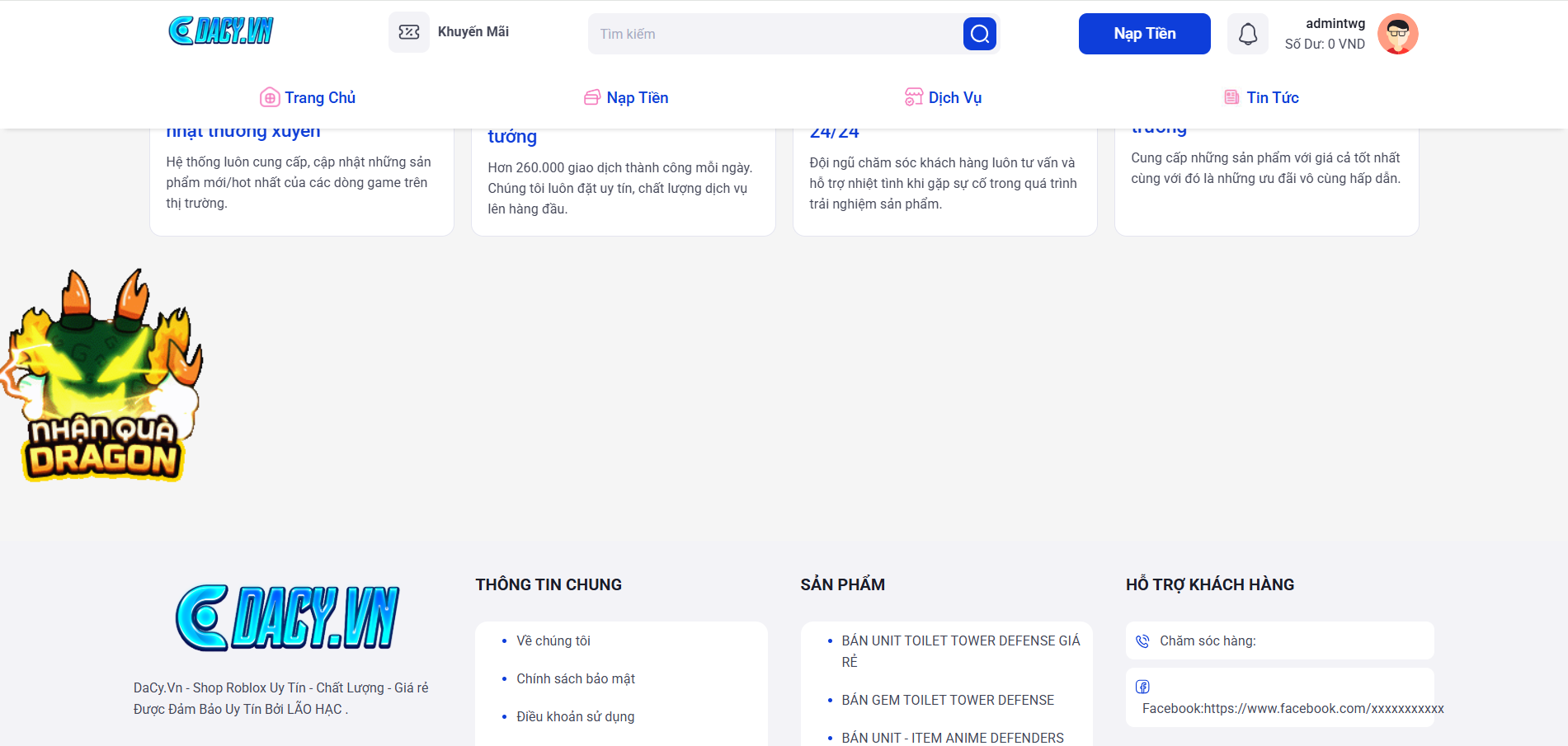Open the Trang Chủ menu item
The height and width of the screenshot is (746, 1568).
coord(308,97)
